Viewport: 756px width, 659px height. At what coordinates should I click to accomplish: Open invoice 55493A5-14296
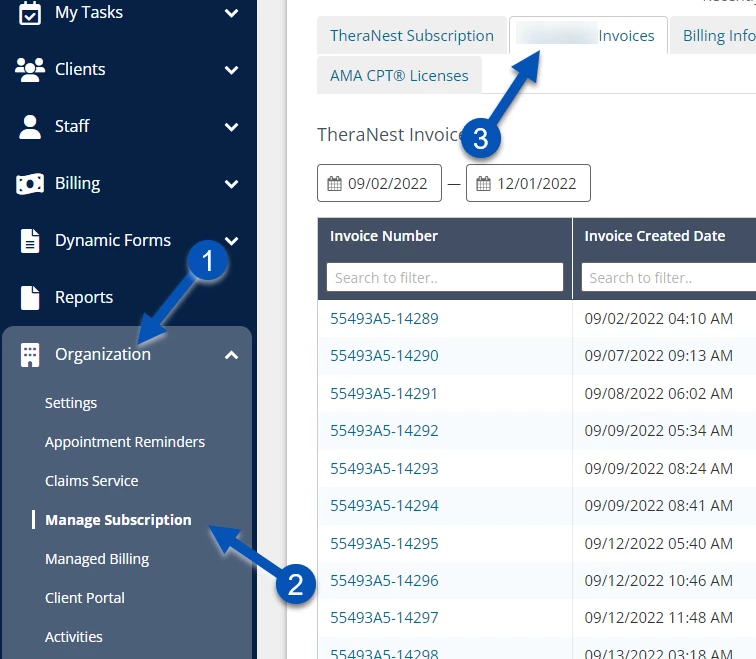tap(384, 581)
